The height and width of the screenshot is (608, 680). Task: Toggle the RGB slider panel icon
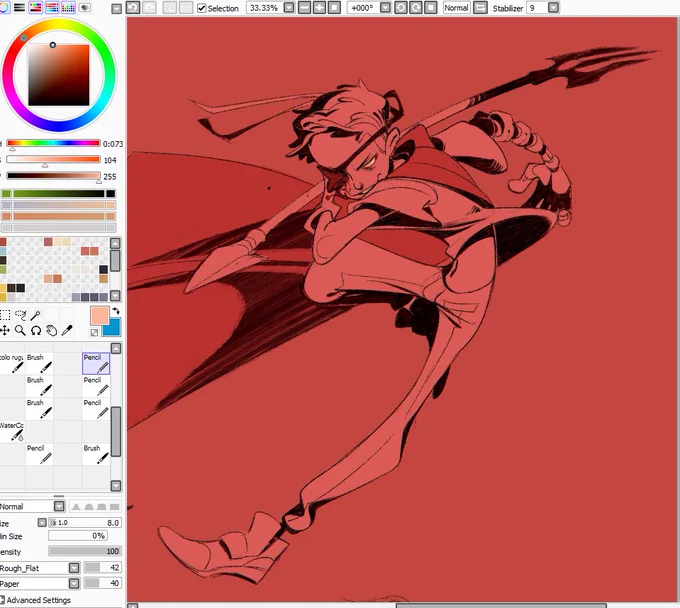20,7
